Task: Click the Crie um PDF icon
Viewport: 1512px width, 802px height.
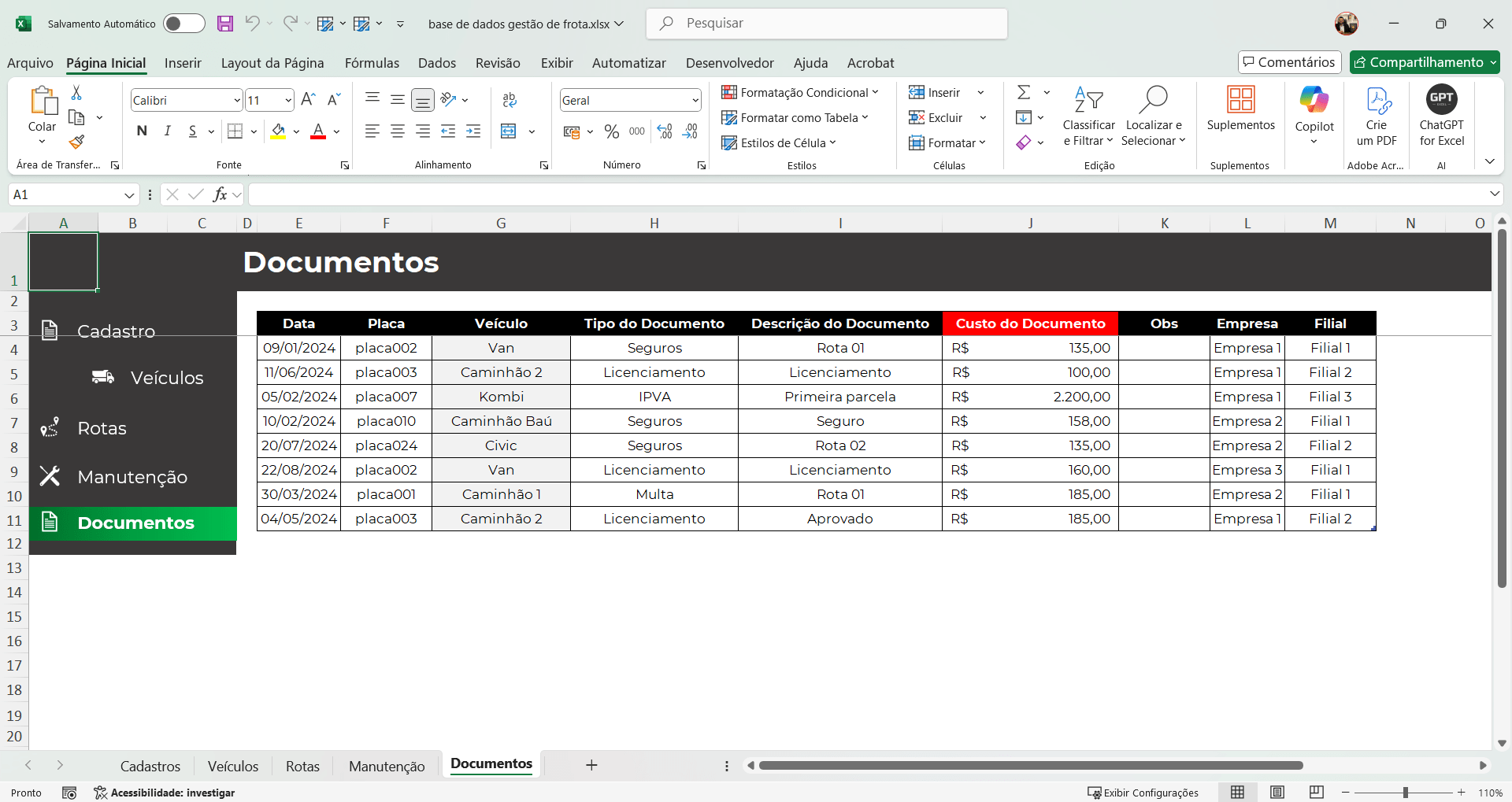Action: (1377, 101)
